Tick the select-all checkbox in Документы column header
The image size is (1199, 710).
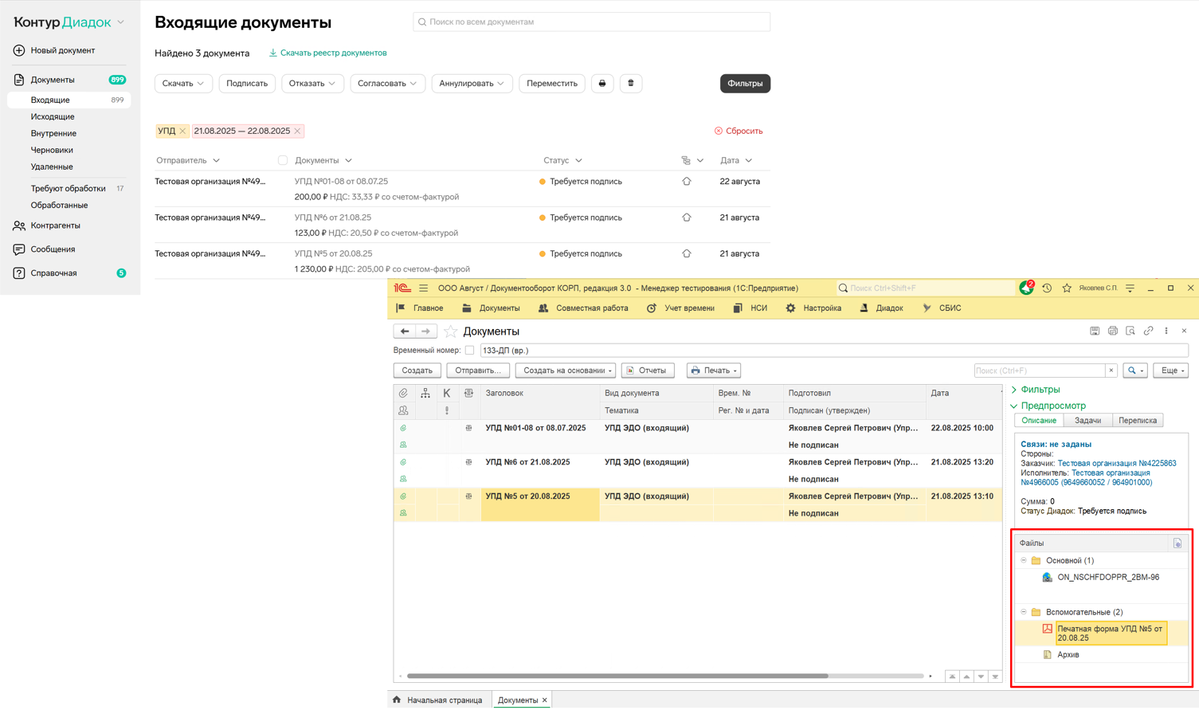[x=282, y=160]
